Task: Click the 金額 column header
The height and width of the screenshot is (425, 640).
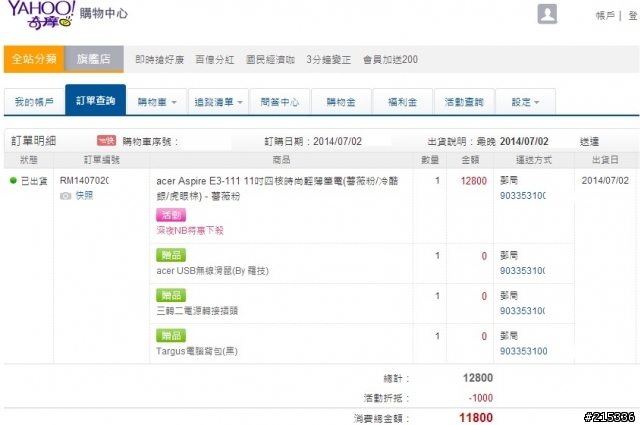Action: coord(470,160)
